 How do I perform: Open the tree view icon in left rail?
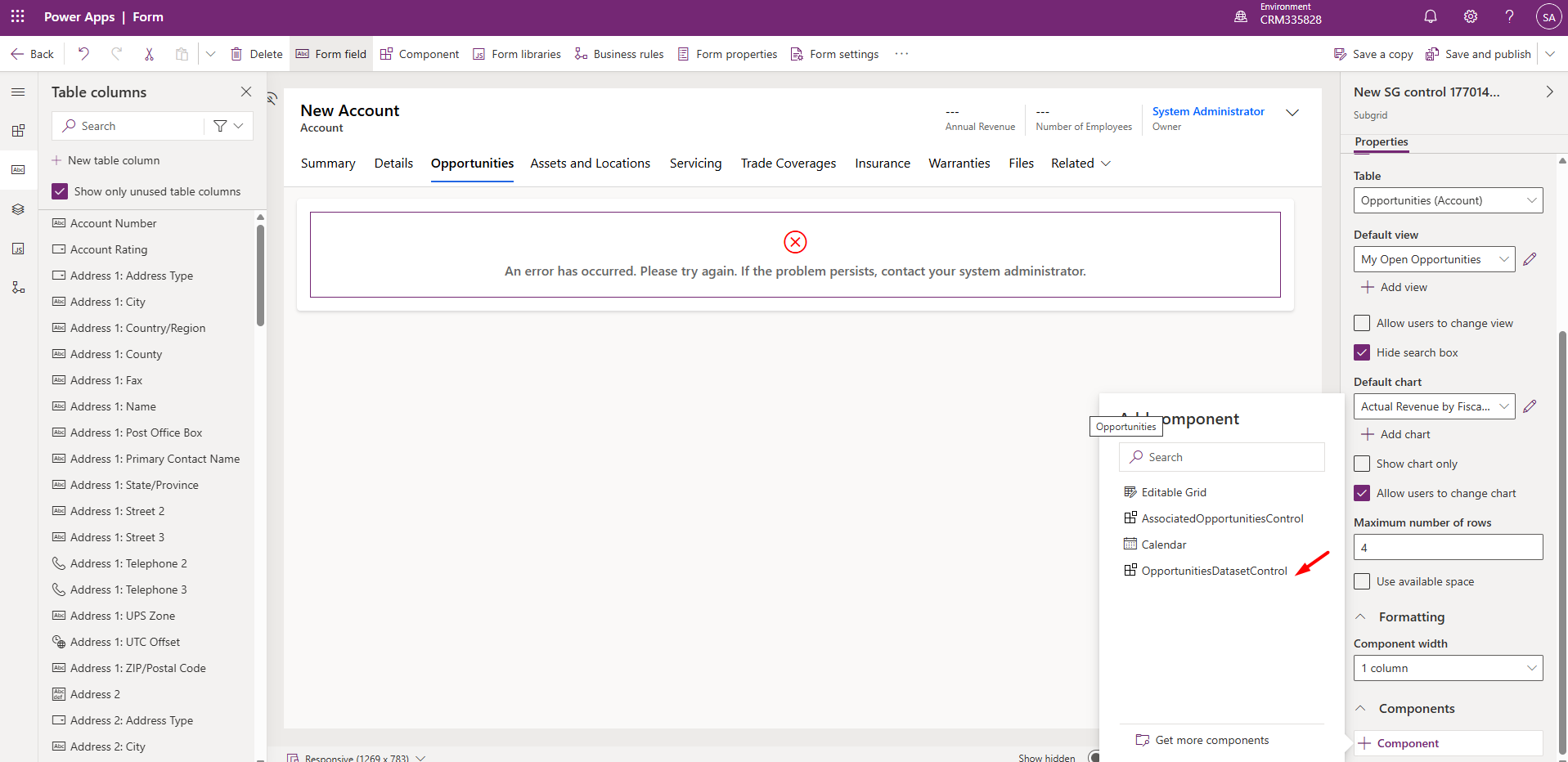(x=18, y=288)
